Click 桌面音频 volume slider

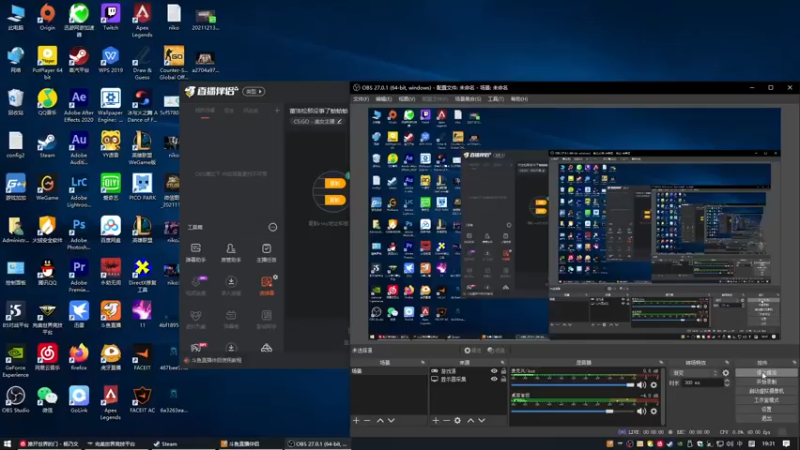coord(572,411)
